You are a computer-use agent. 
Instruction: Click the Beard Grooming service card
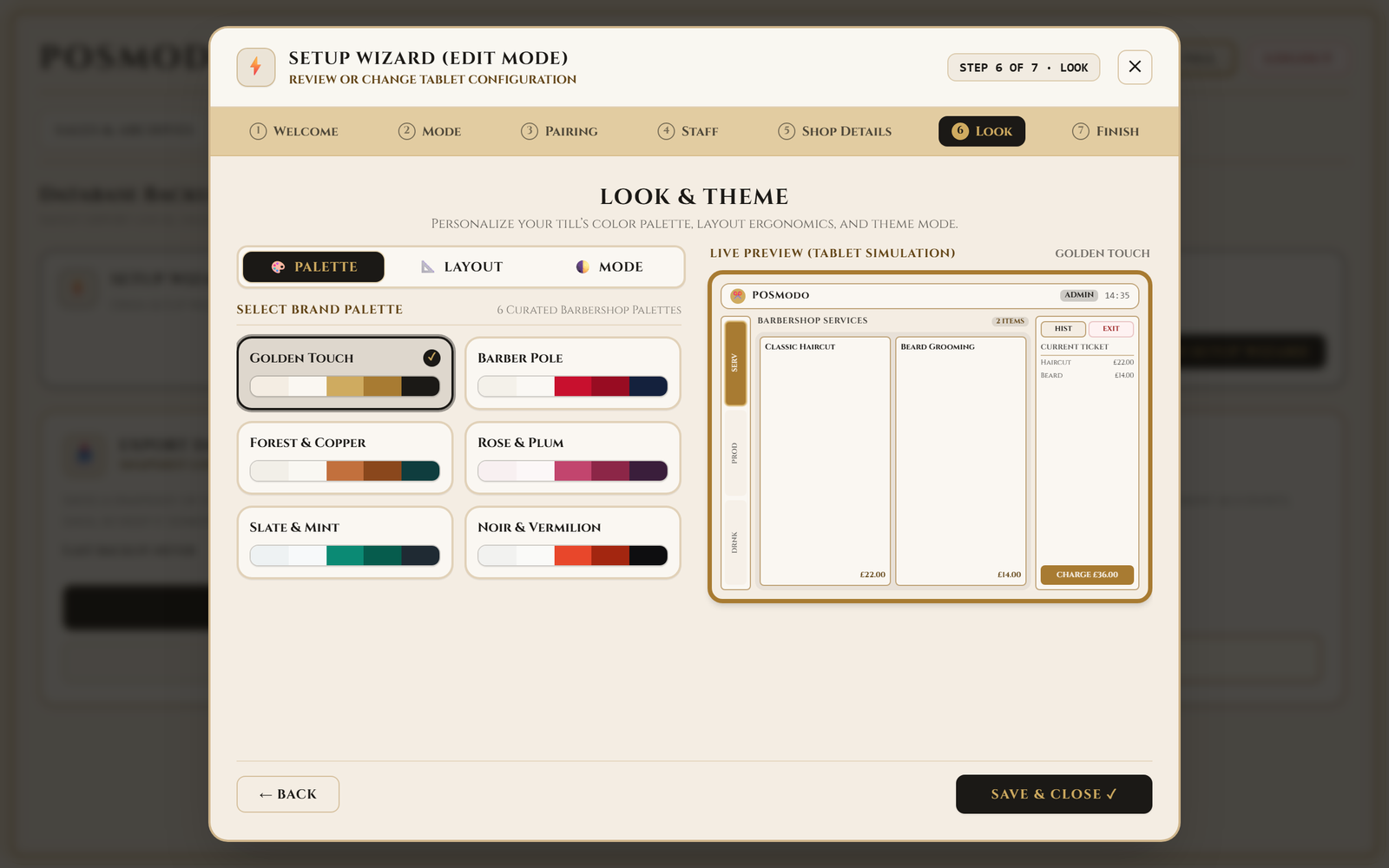[961, 461]
